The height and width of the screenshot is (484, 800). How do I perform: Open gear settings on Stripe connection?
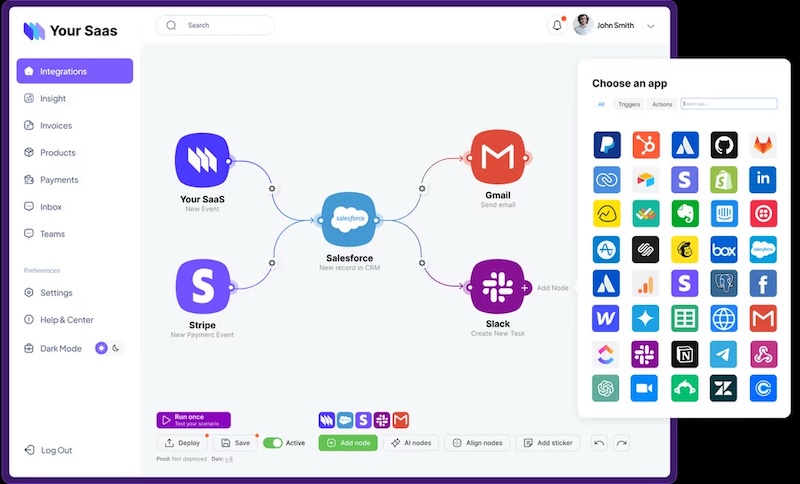[272, 263]
